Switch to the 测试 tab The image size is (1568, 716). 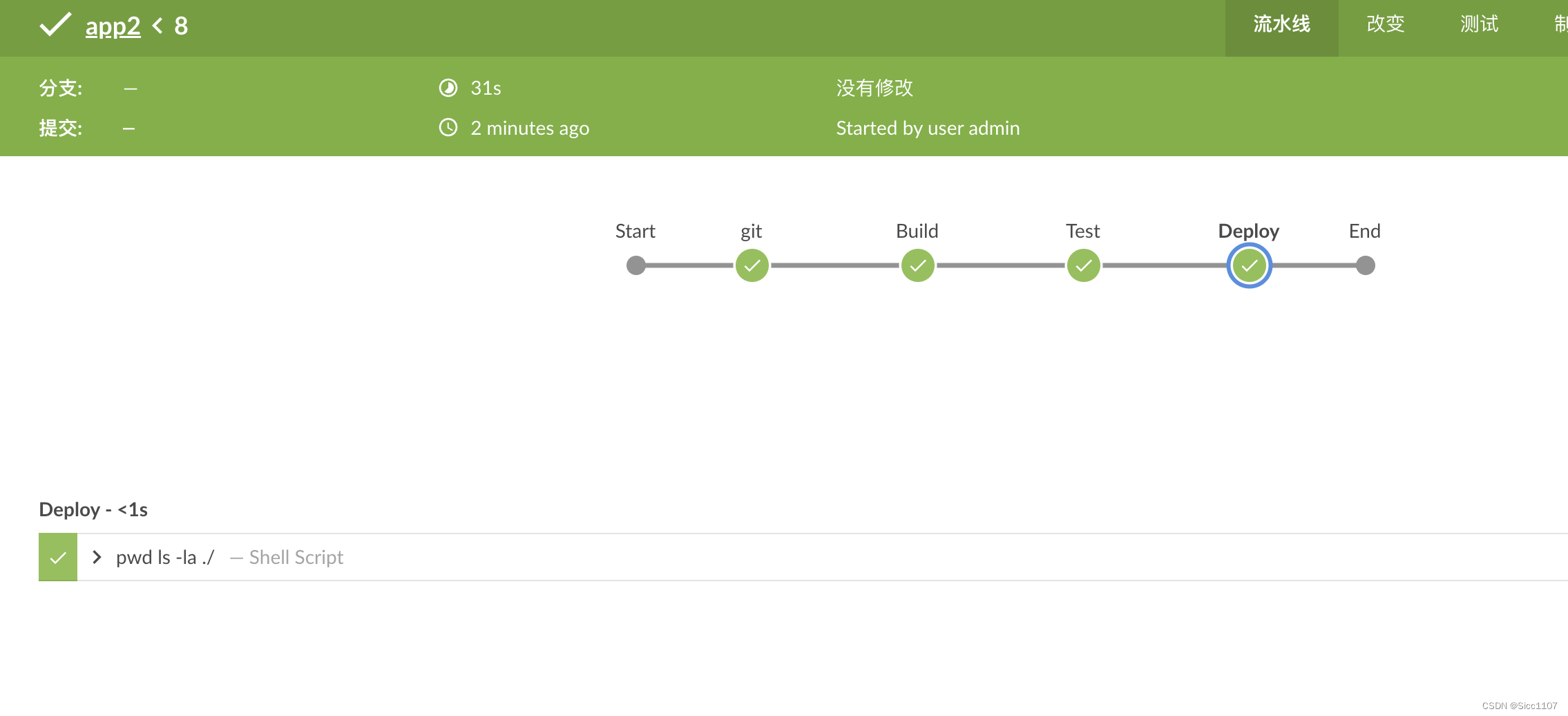[x=1479, y=25]
